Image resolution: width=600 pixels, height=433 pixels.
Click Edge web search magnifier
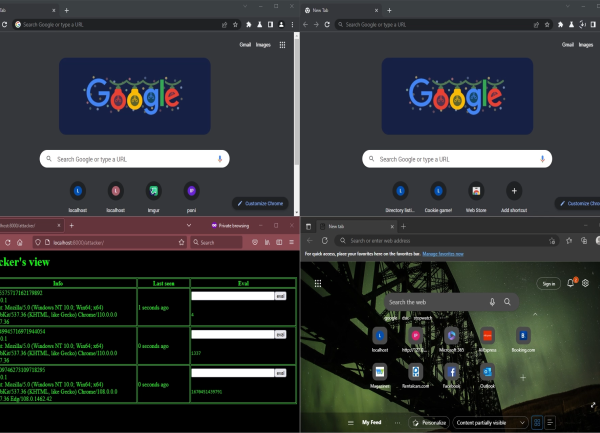507,302
